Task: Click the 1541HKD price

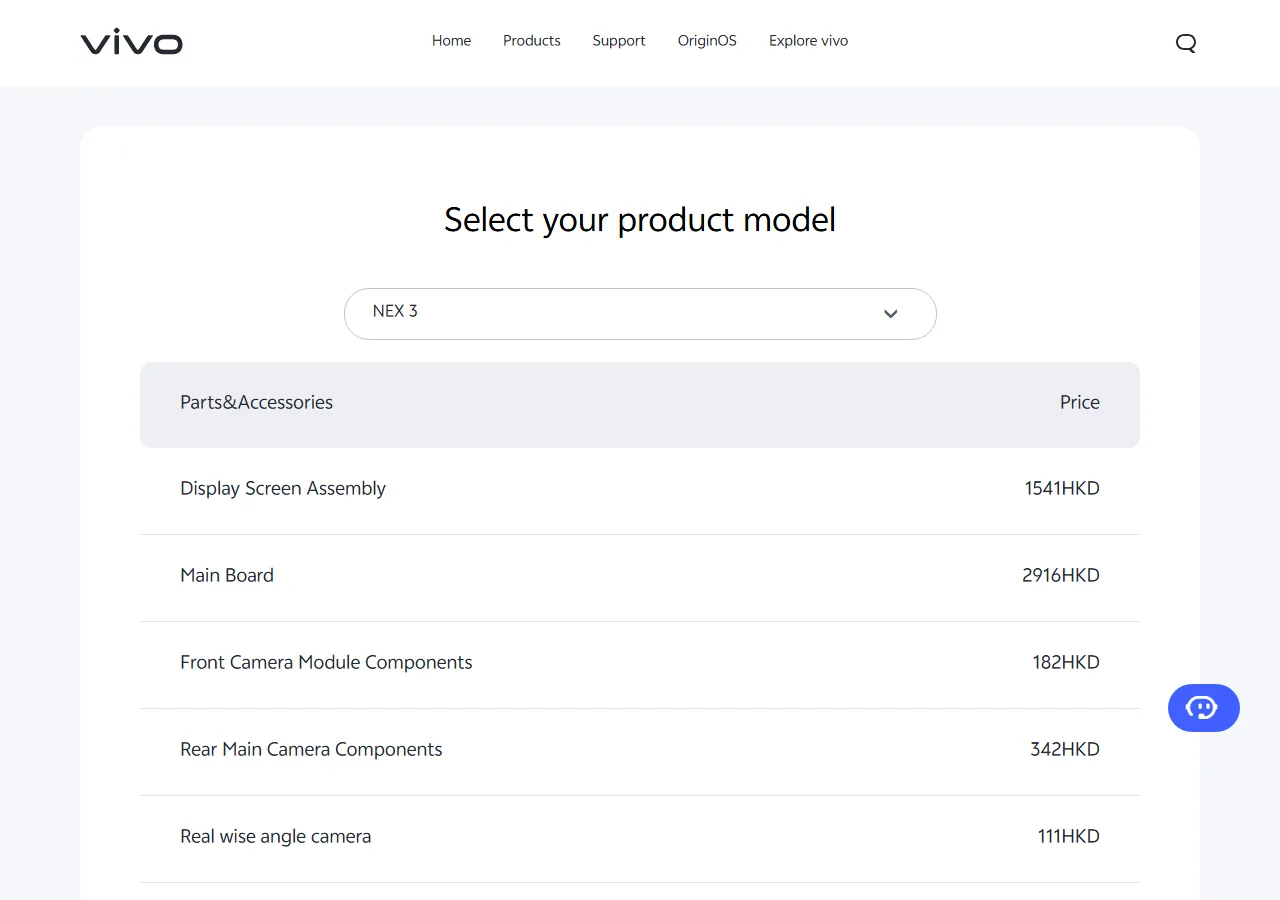Action: point(1062,488)
